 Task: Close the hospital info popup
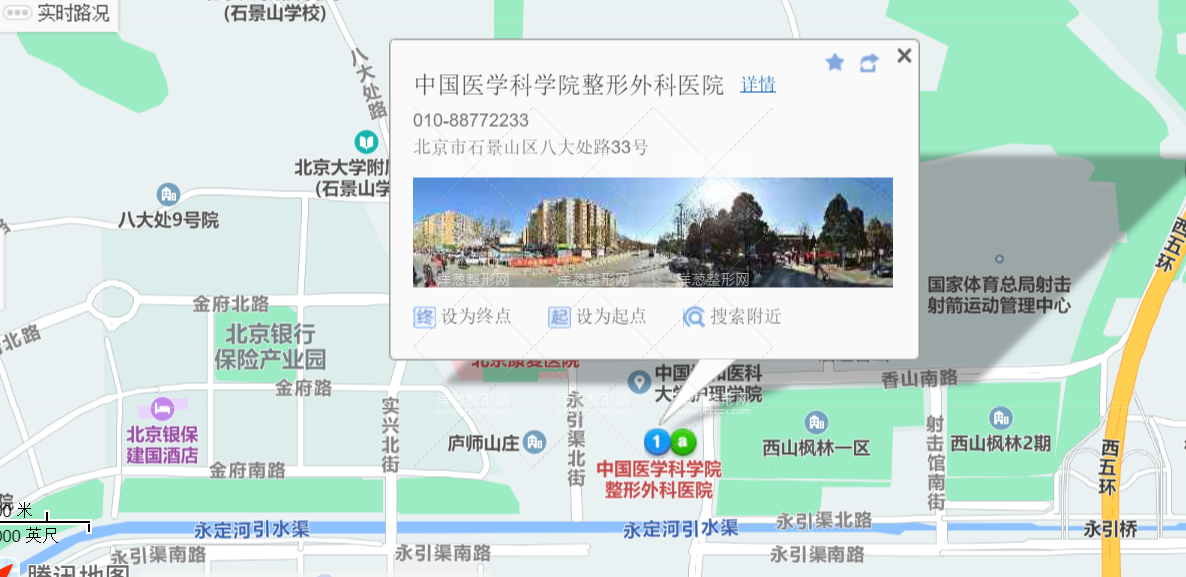click(904, 55)
